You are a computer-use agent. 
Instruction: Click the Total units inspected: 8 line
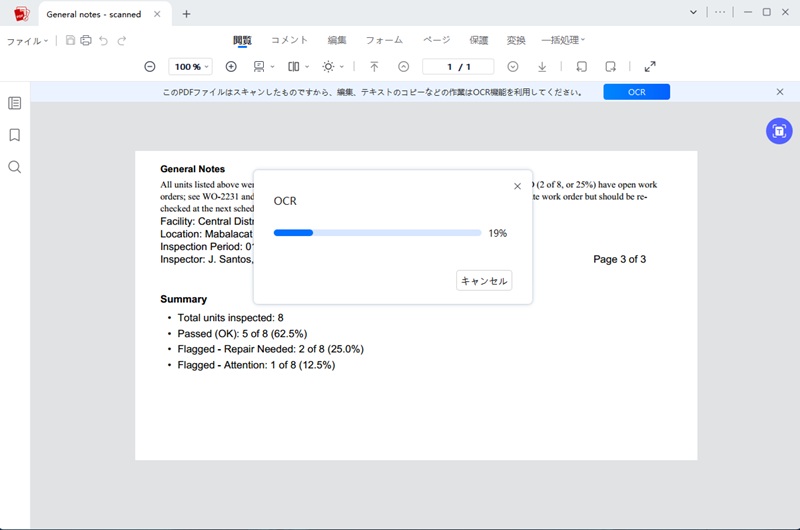coord(230,318)
